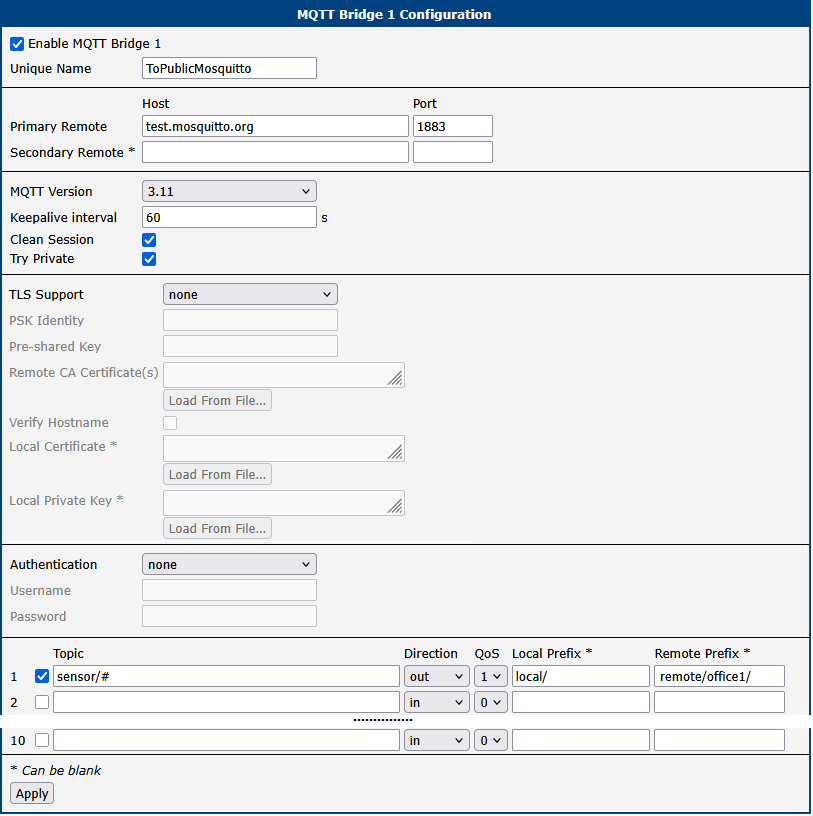Click the Local Private Key text area

coord(284,503)
